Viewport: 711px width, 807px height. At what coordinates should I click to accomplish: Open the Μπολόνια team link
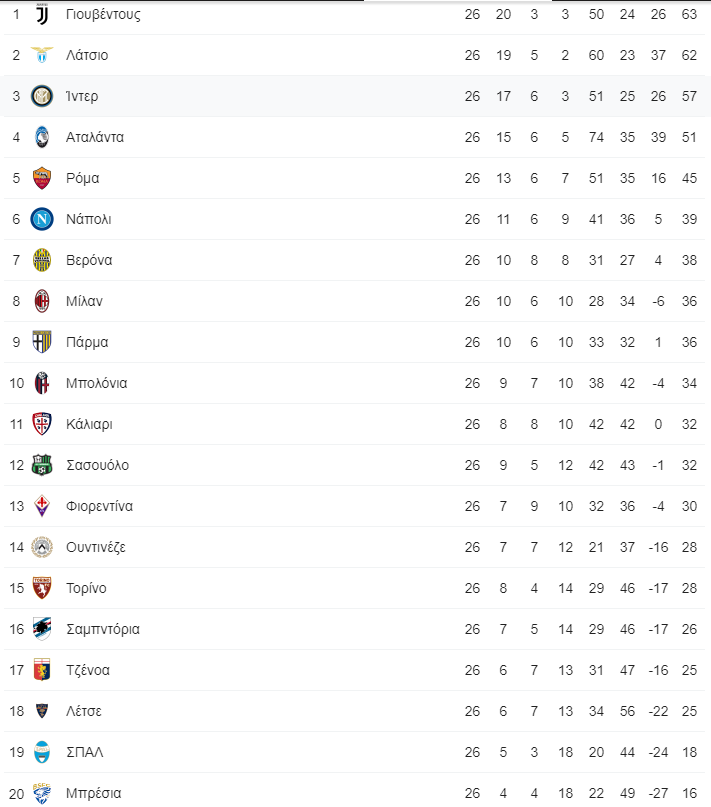[96, 383]
